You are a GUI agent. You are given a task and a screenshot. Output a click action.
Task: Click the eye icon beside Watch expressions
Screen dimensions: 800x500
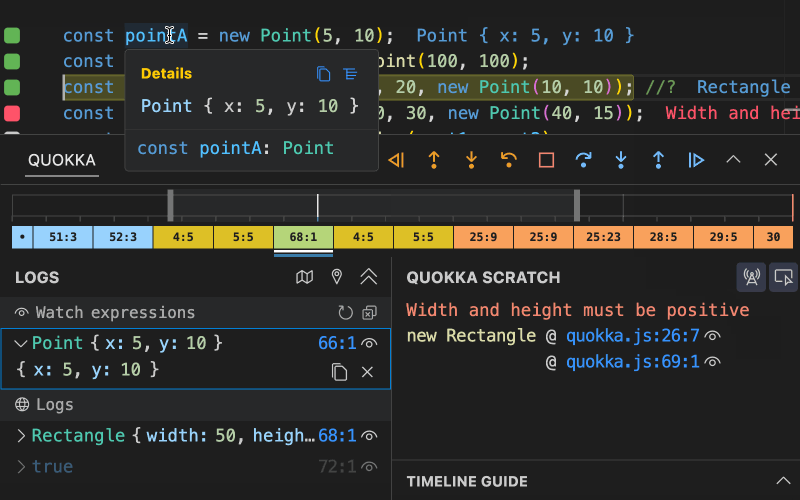click(21, 312)
